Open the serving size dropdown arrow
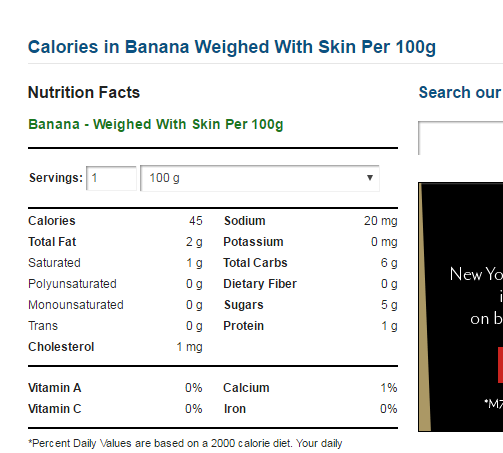The image size is (503, 453). (x=369, y=178)
